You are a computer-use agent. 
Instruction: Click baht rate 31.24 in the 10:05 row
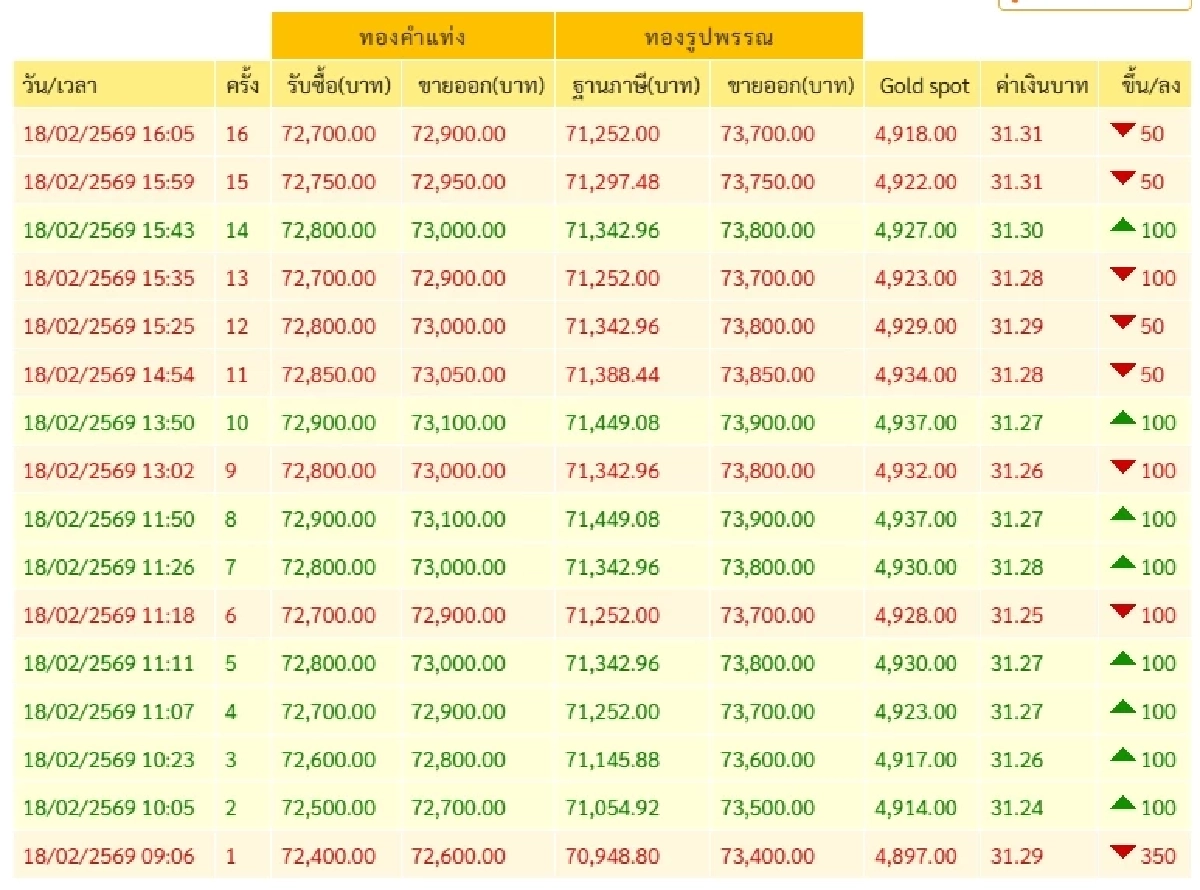[1017, 807]
